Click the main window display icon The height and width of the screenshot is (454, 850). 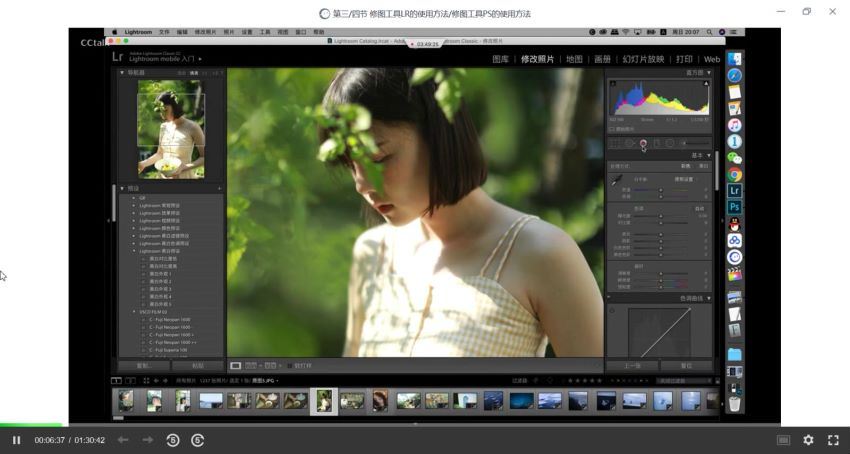pos(117,381)
